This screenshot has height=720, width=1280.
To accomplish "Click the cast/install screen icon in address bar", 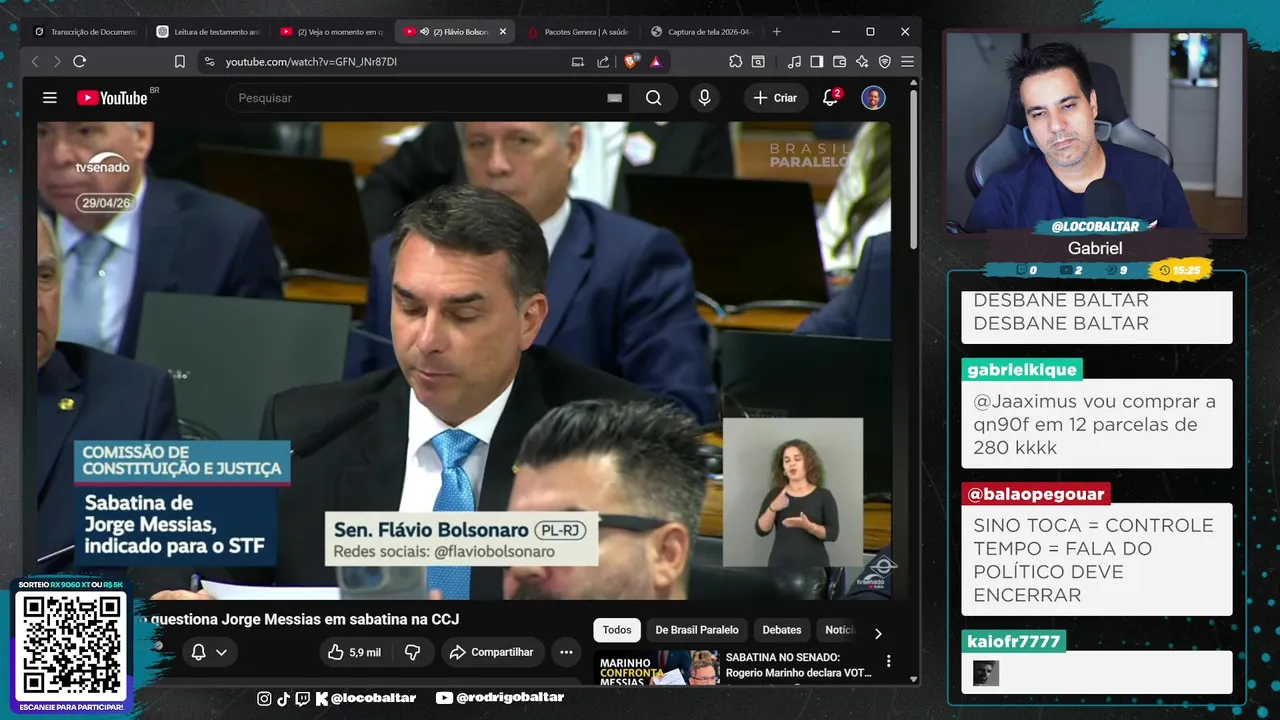I will point(578,62).
